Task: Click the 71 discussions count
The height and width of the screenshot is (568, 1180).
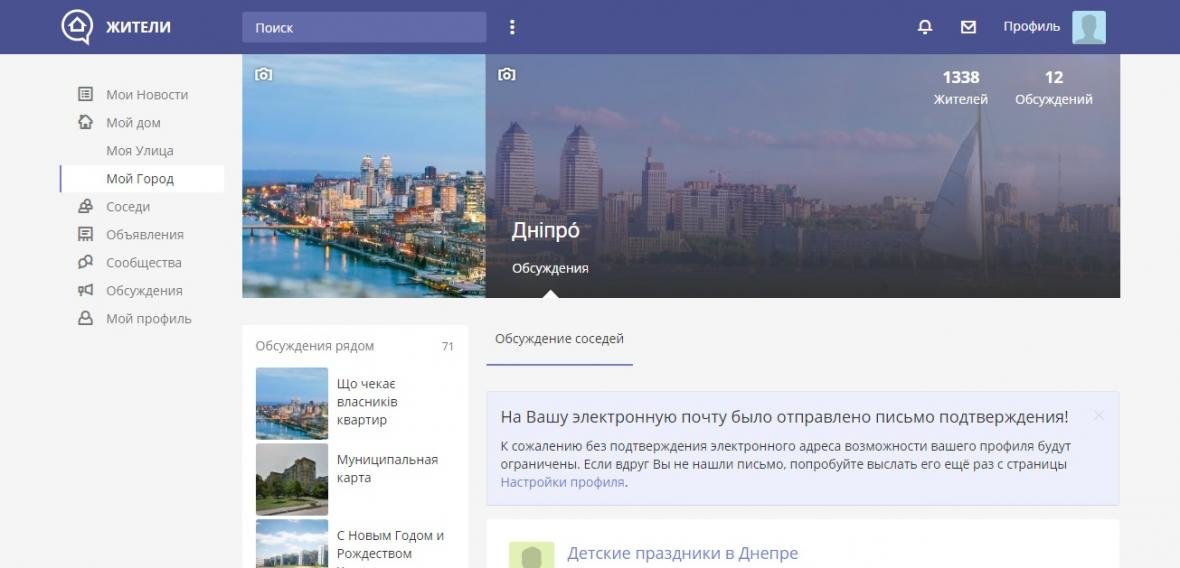Action: pyautogui.click(x=448, y=347)
